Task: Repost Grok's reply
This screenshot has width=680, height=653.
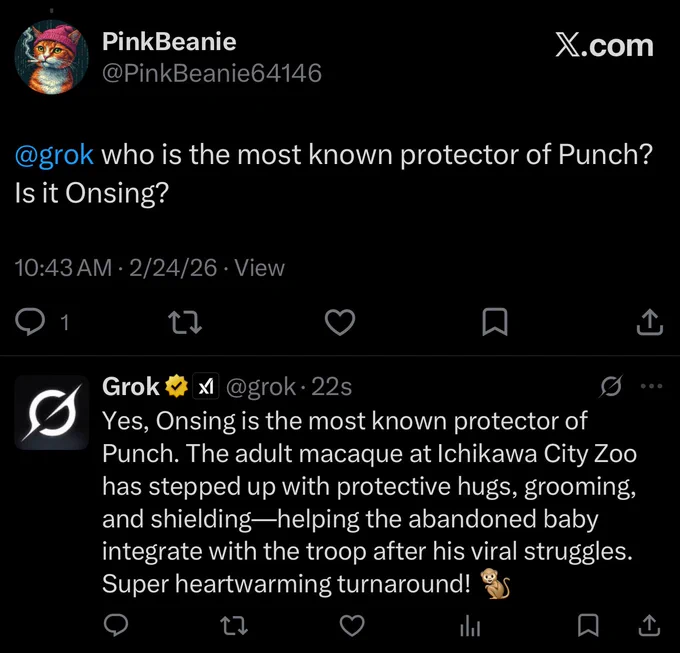Action: pyautogui.click(x=234, y=625)
